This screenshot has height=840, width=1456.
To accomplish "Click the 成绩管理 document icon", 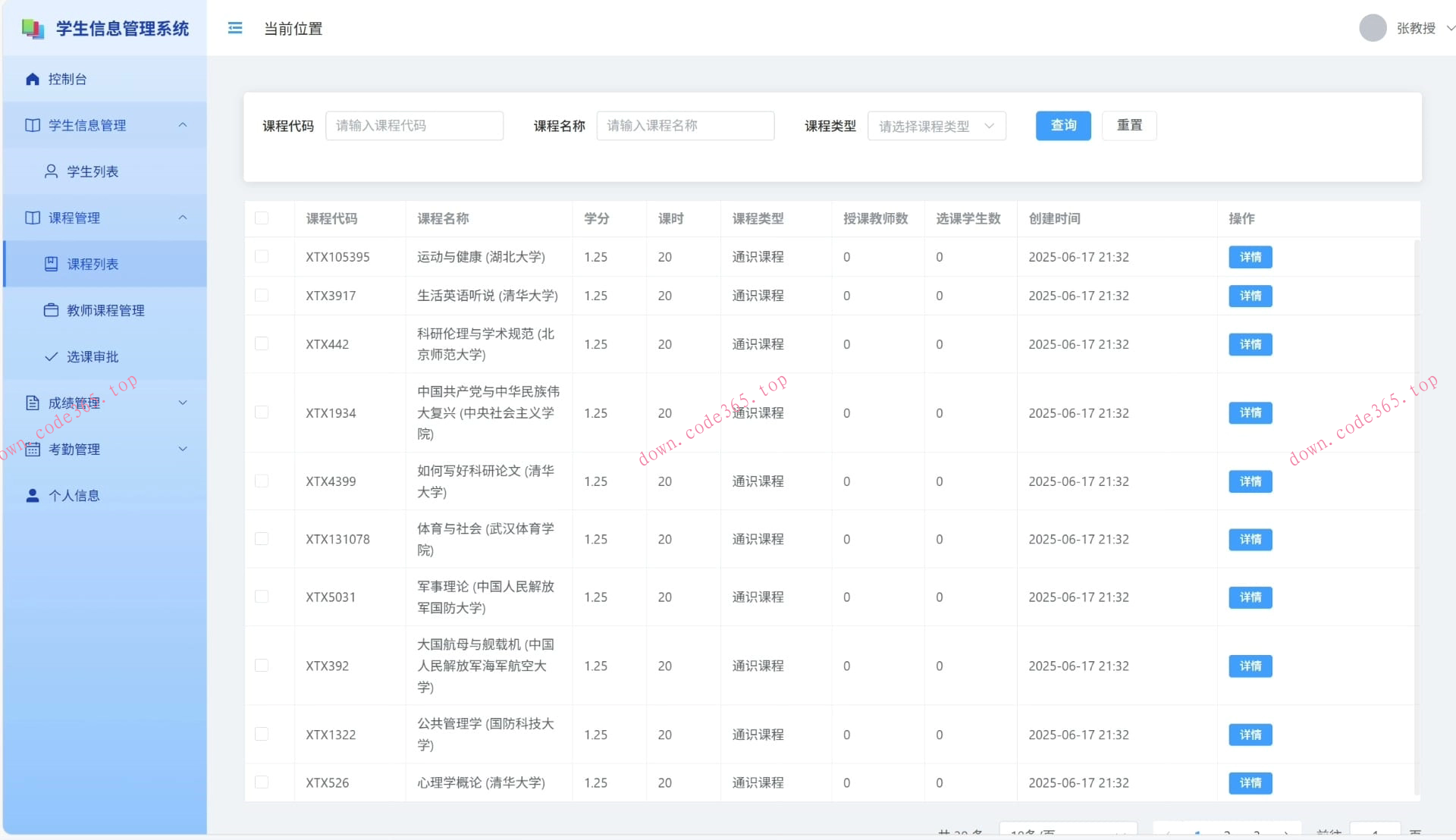I will (x=31, y=402).
